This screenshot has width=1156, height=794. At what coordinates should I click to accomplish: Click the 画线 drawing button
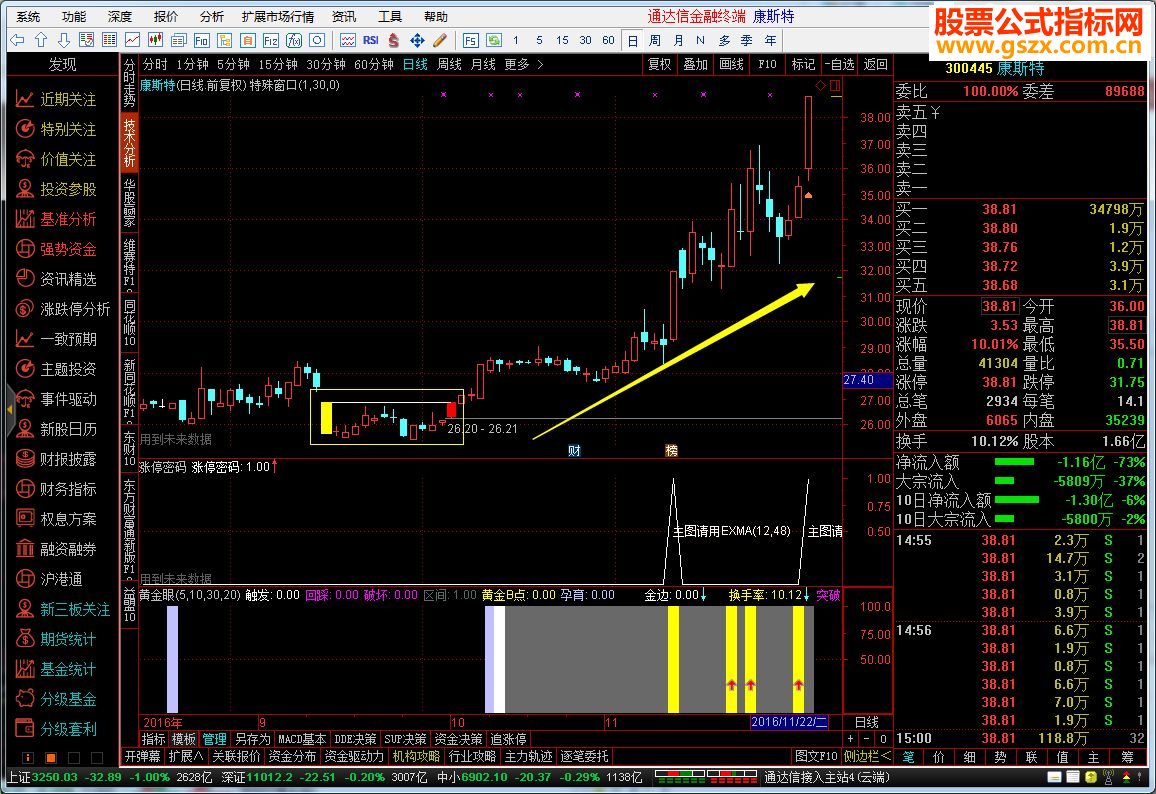tap(731, 64)
